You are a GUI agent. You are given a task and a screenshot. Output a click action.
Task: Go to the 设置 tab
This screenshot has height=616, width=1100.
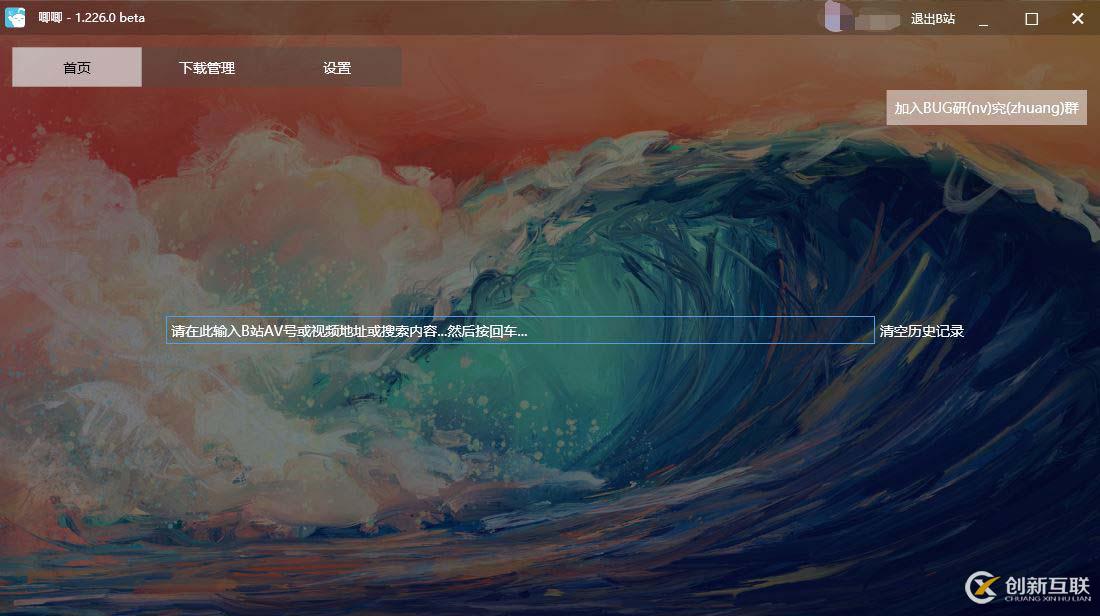point(337,68)
